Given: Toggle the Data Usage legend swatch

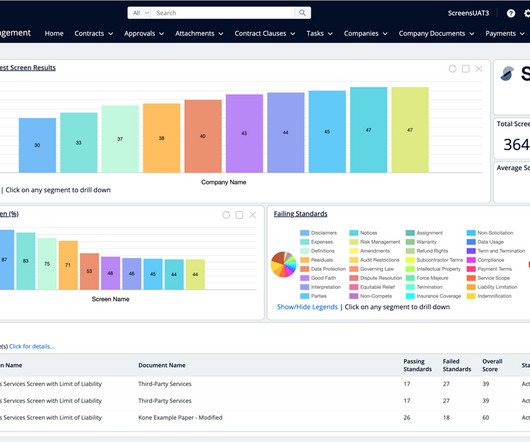Looking at the screenshot, I should coord(471,242).
